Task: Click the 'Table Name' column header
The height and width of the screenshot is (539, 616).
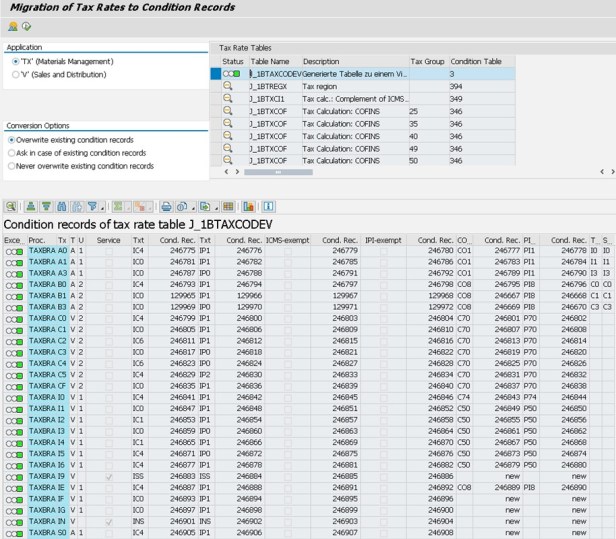Action: click(x=270, y=61)
